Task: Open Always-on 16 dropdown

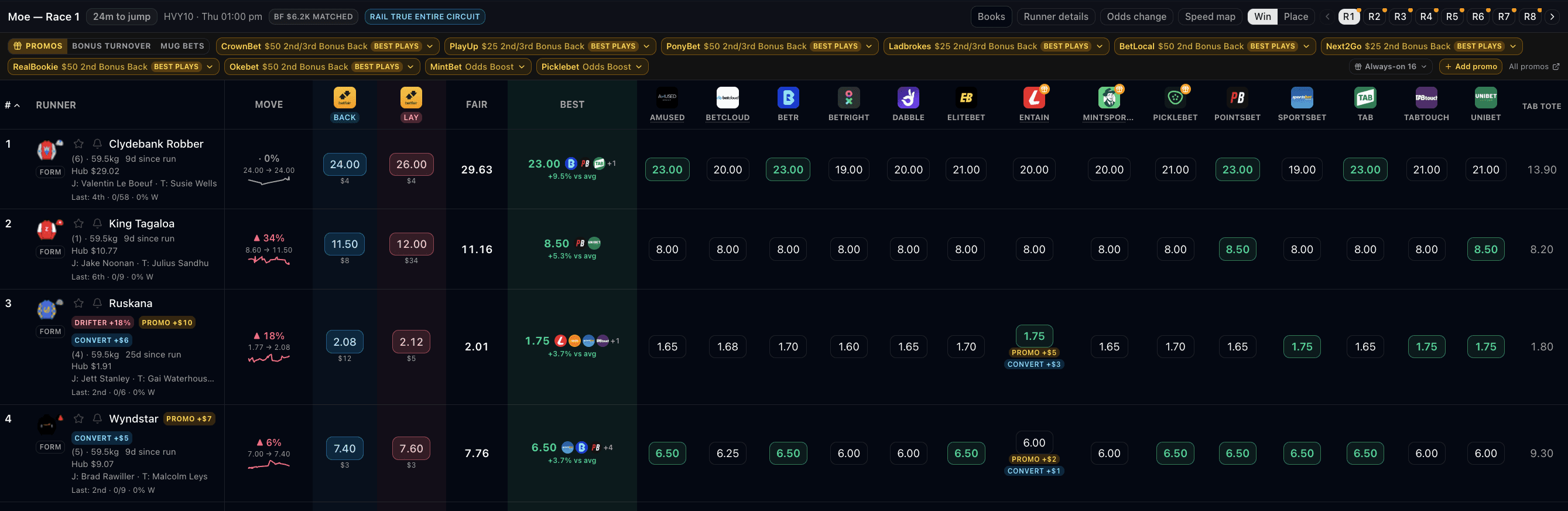Action: [1390, 67]
